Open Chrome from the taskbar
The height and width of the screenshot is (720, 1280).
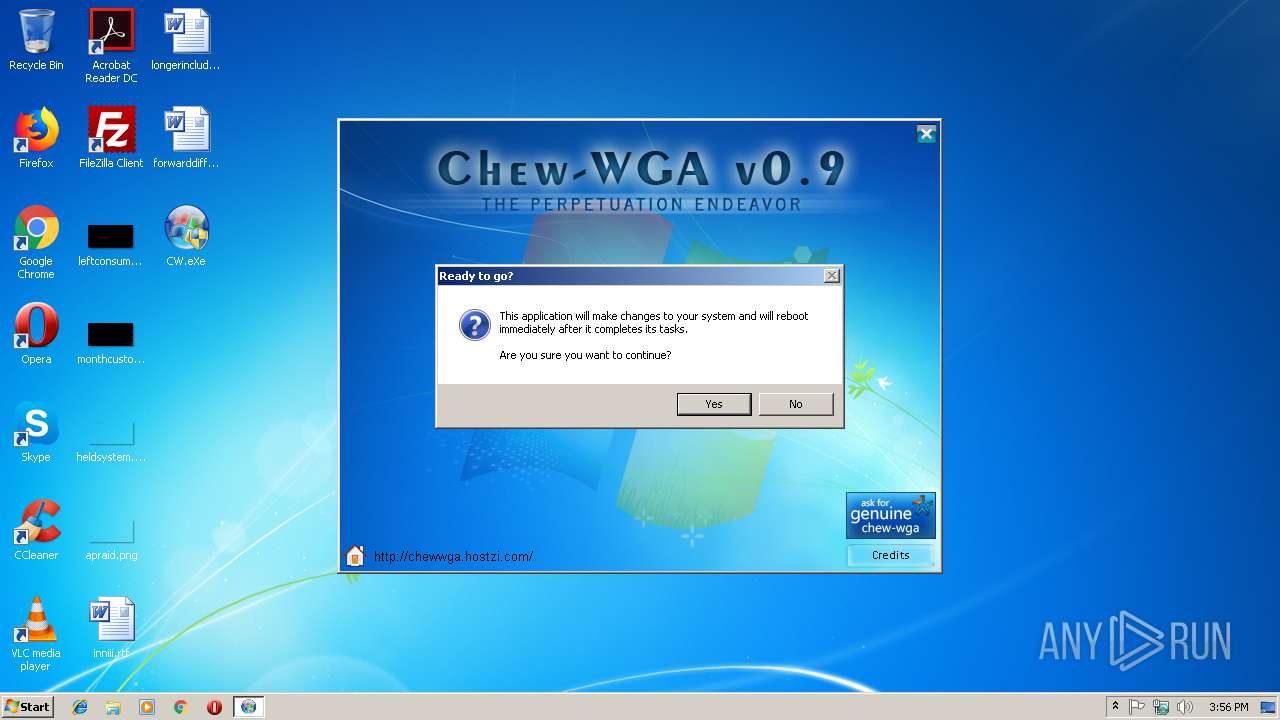coord(181,707)
